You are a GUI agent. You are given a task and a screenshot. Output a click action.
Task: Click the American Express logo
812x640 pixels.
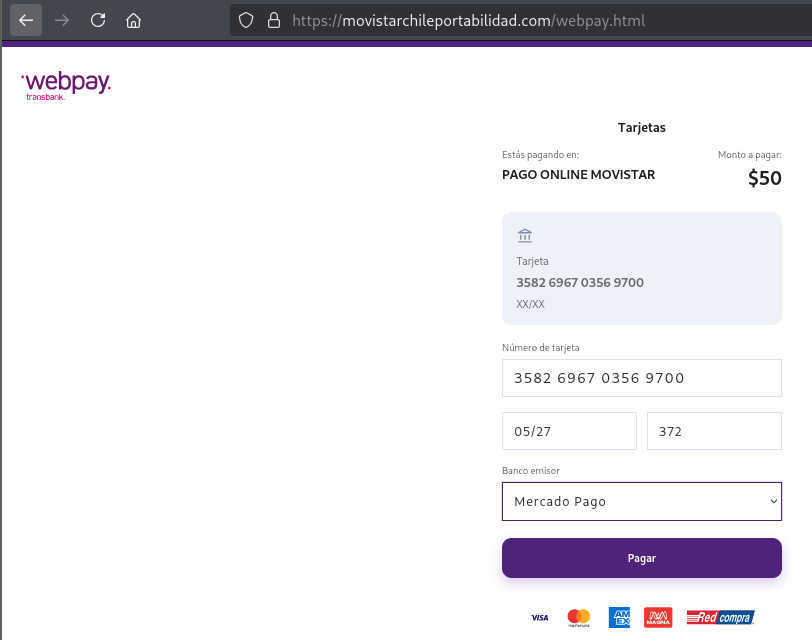(x=619, y=617)
